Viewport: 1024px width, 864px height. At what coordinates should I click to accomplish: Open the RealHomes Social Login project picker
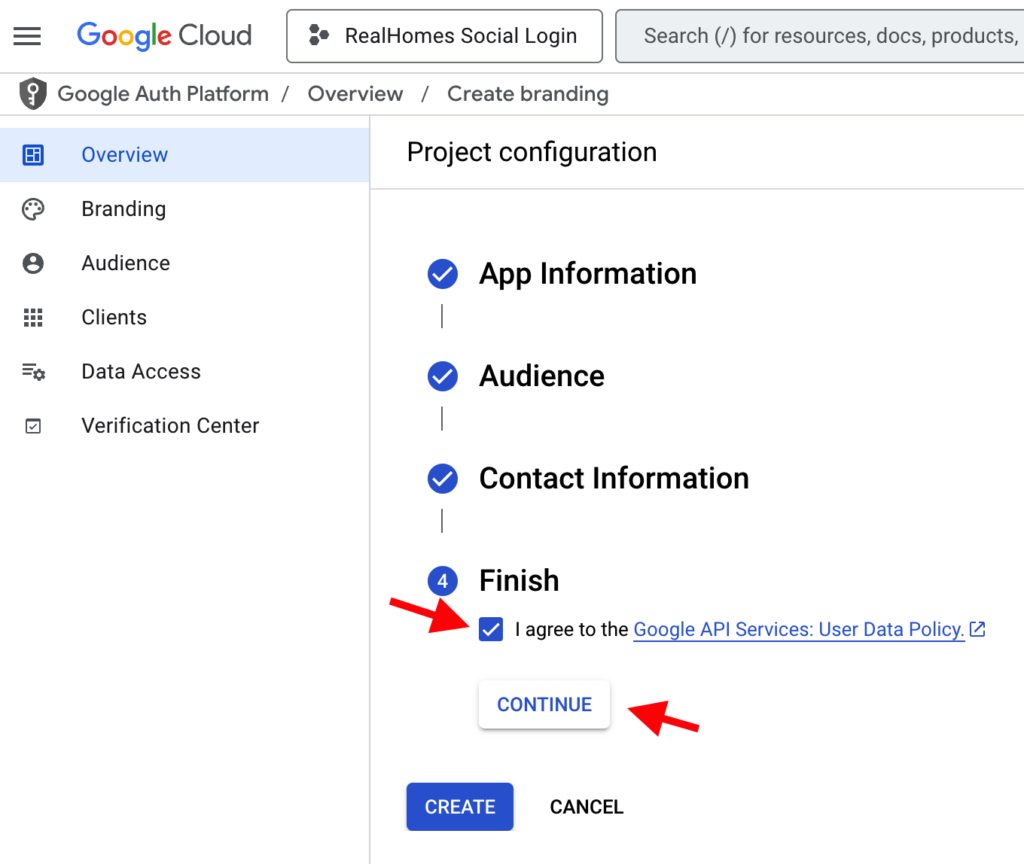pyautogui.click(x=444, y=36)
